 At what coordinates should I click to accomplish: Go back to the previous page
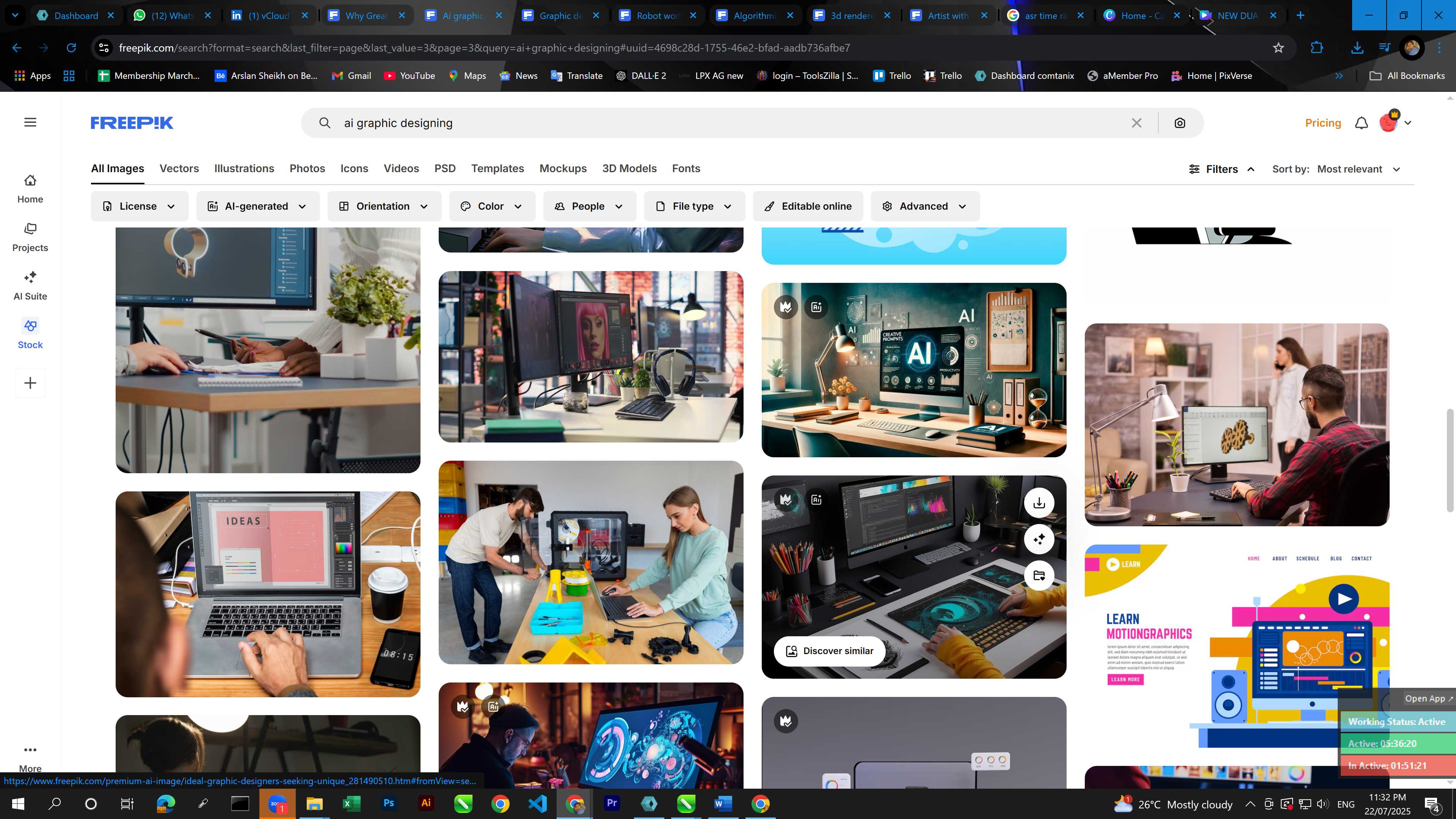coord(17,48)
